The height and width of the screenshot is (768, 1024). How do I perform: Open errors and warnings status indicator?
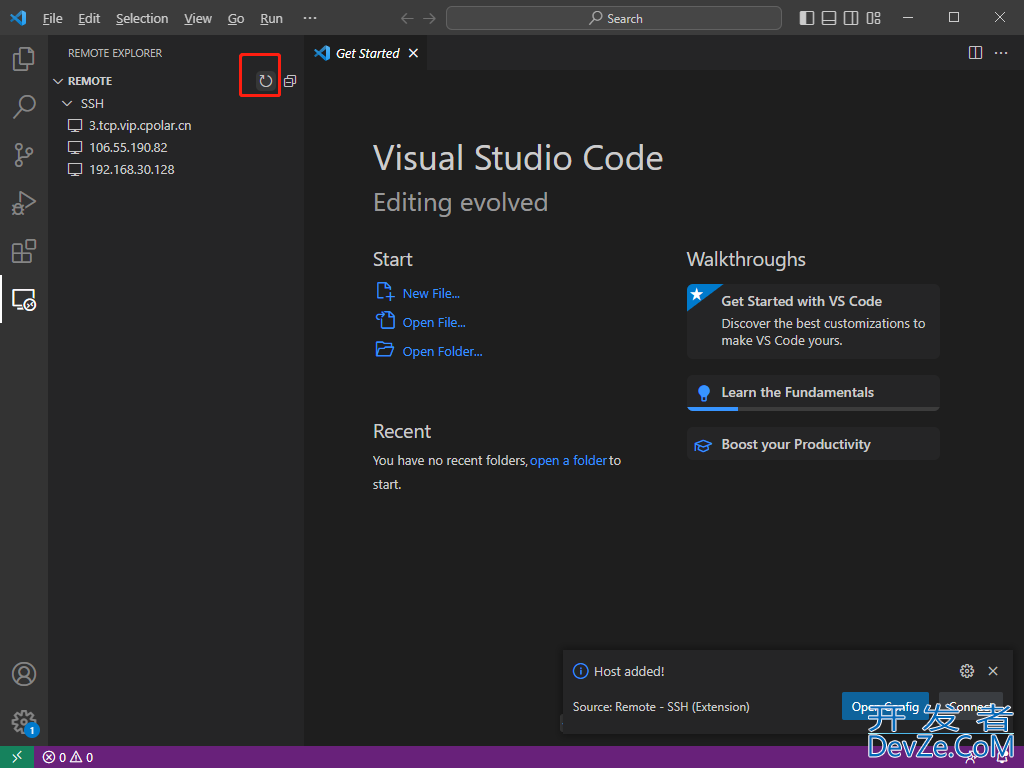68,758
